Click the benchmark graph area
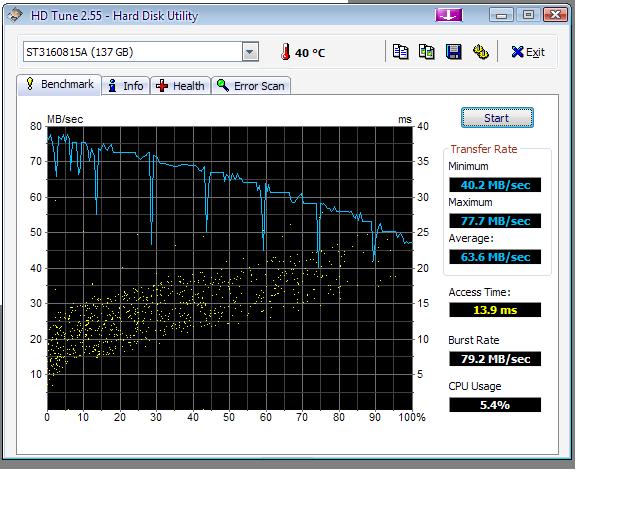This screenshot has height=512, width=640. point(230,268)
